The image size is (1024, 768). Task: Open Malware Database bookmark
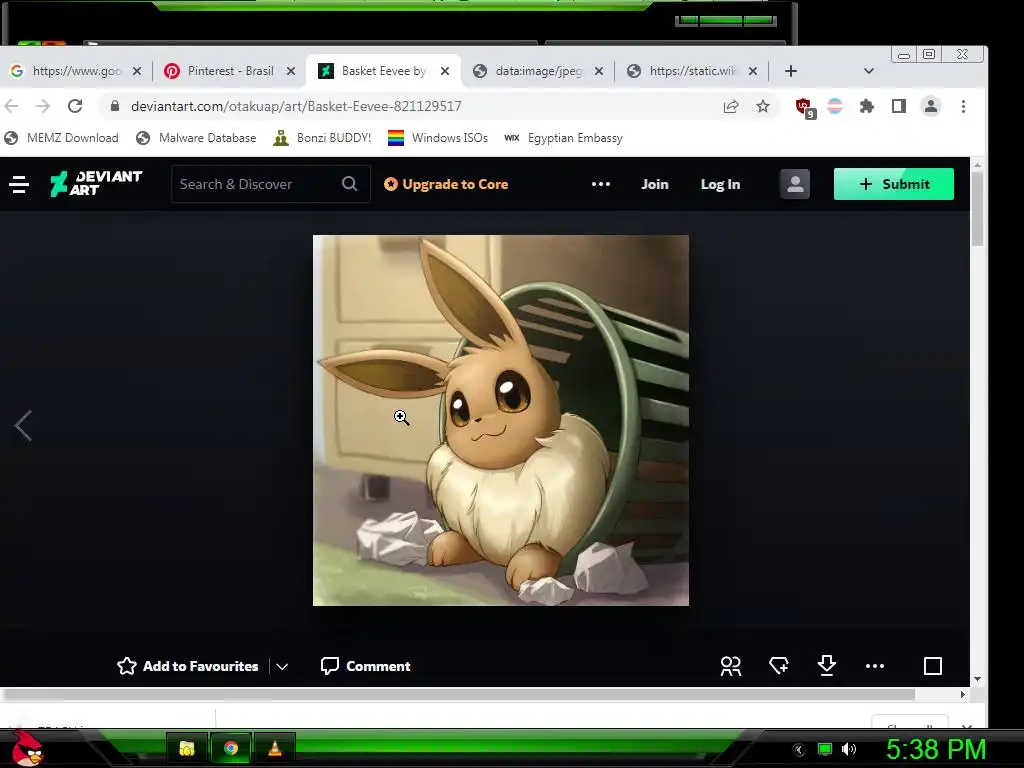coord(196,138)
